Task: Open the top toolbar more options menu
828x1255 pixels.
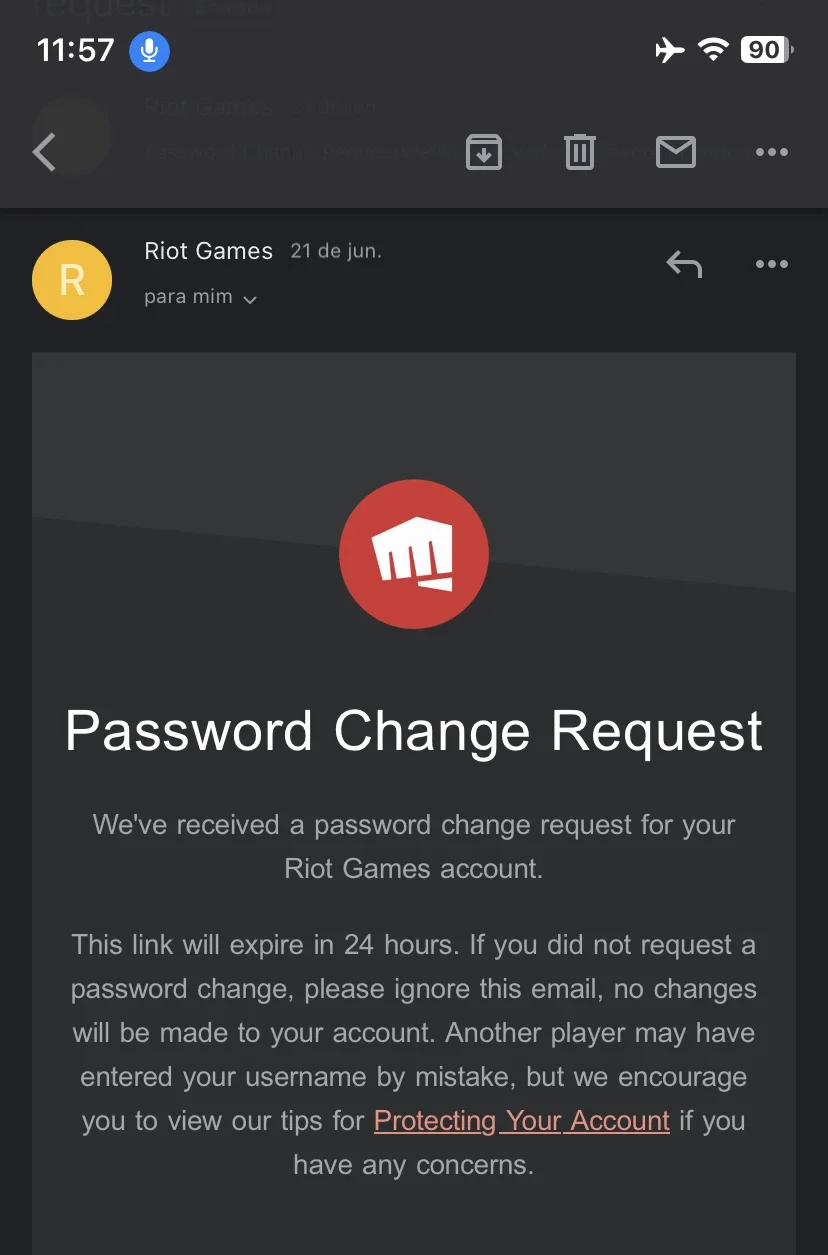Action: tap(772, 153)
